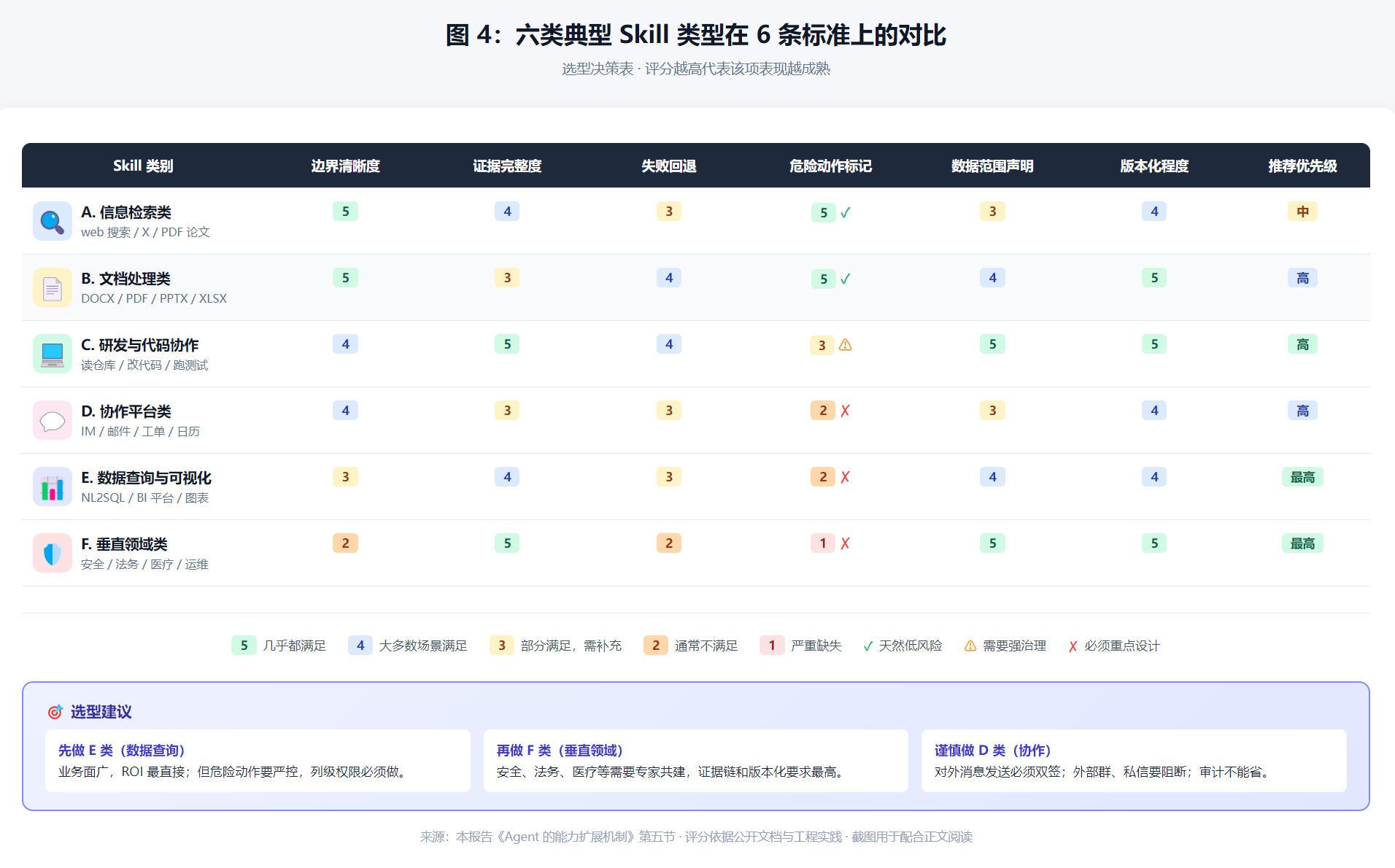Click the legend badge 5 几乎都满足
This screenshot has width=1395, height=868.
tap(244, 646)
